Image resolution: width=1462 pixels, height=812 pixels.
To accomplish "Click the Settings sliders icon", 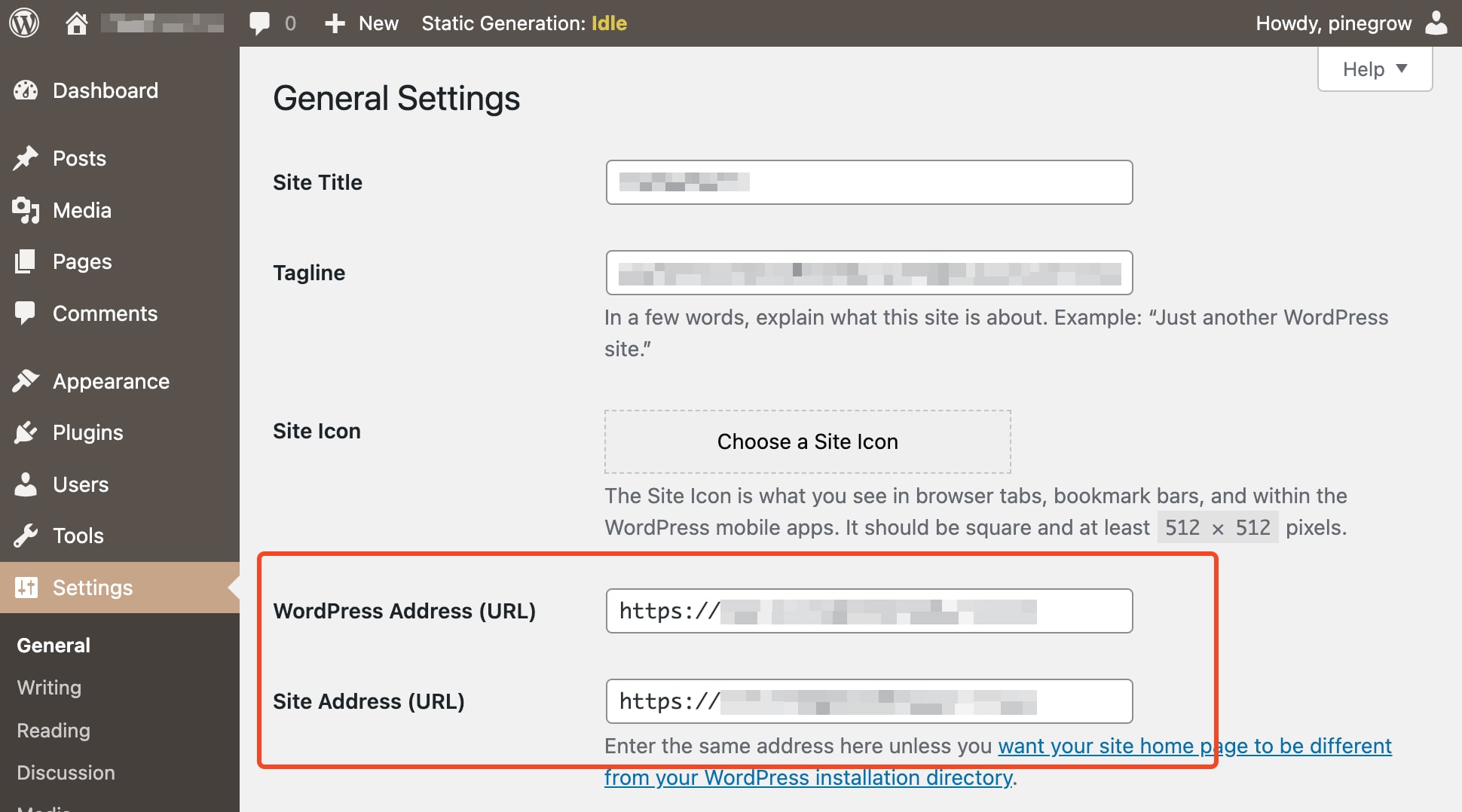I will [x=26, y=588].
